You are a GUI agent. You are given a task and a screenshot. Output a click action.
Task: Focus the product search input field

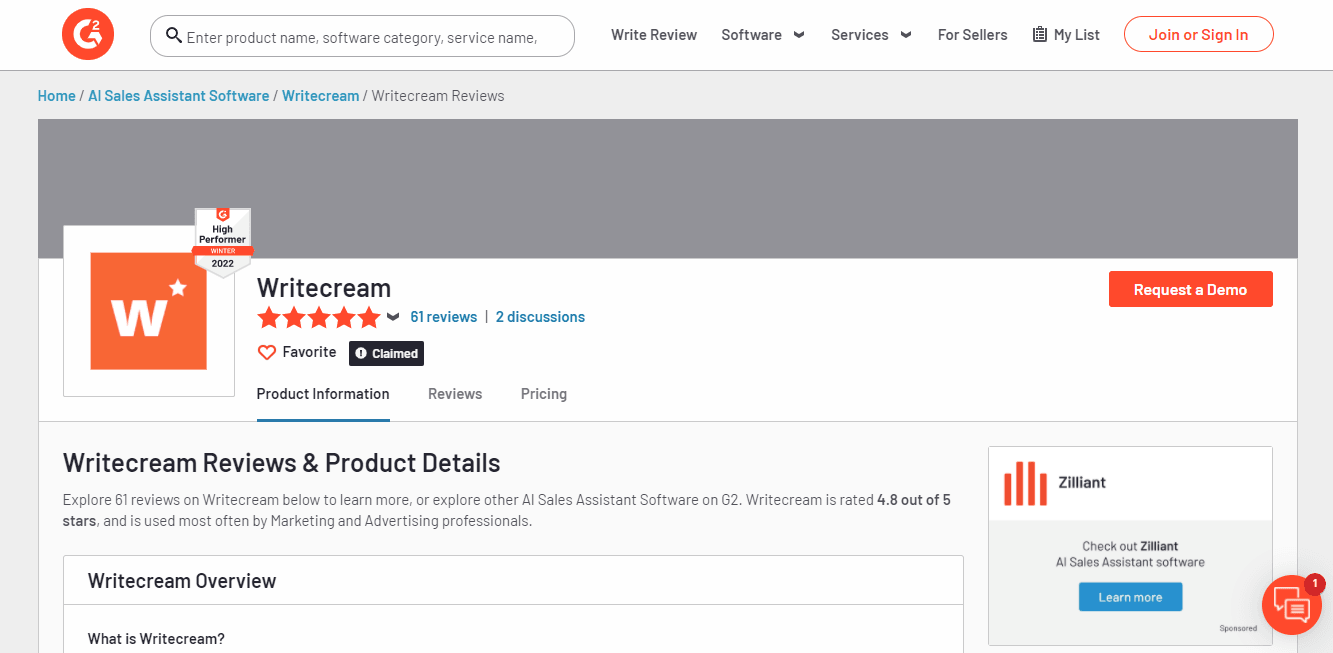click(x=362, y=36)
